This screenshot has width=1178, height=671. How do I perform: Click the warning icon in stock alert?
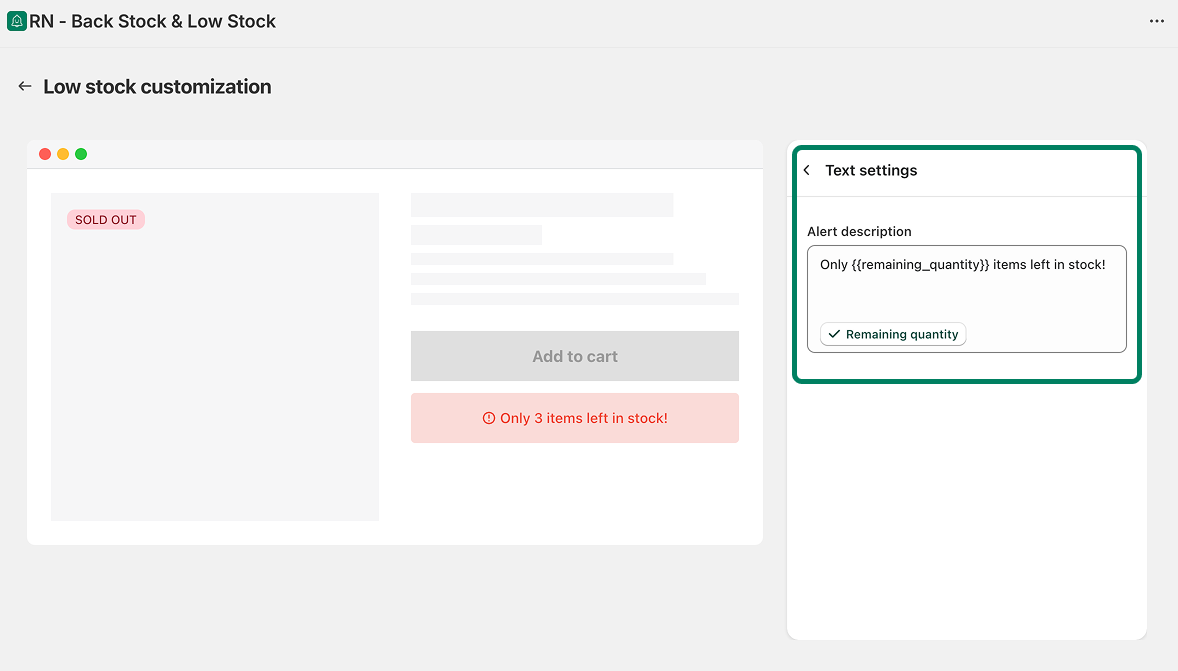pyautogui.click(x=489, y=418)
